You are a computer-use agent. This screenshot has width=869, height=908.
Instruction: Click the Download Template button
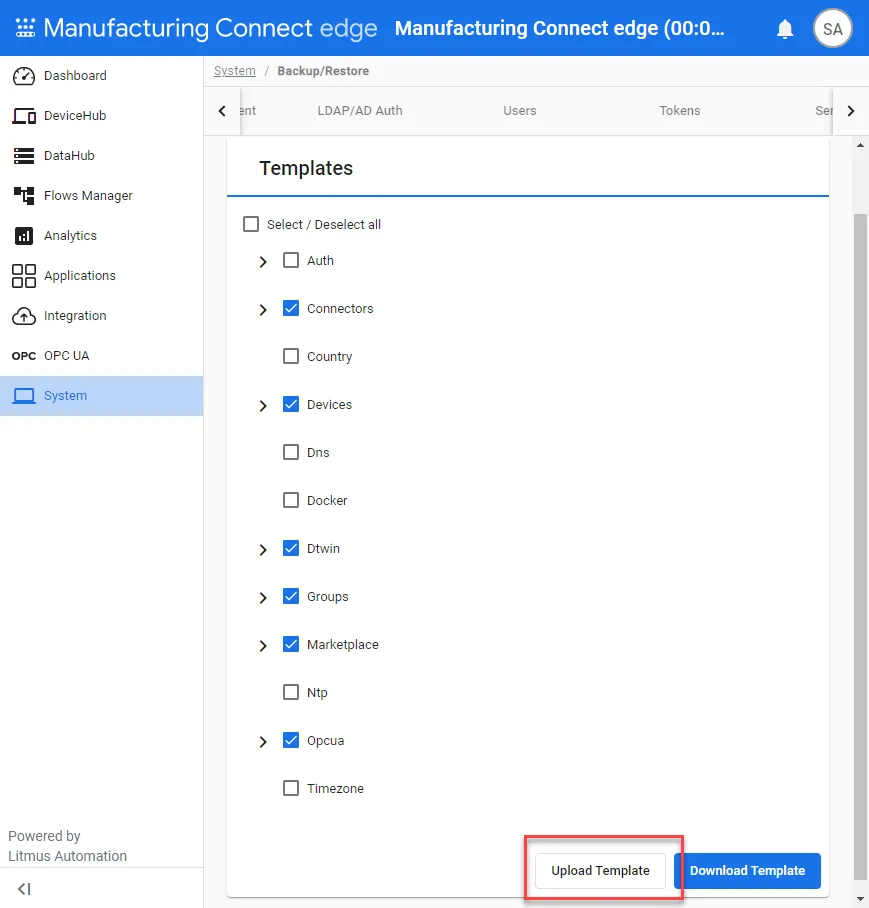pyautogui.click(x=747, y=870)
